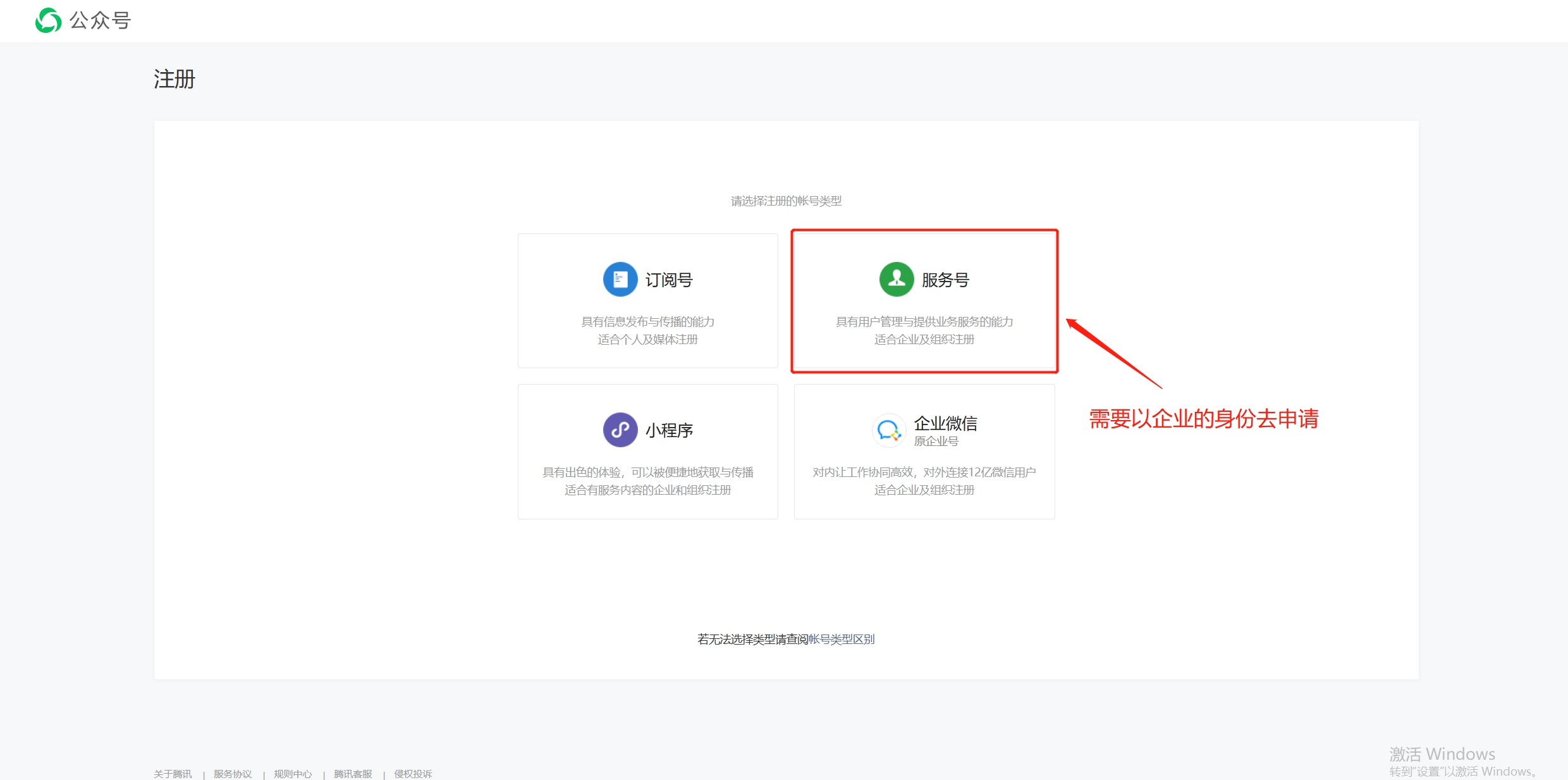This screenshot has height=780, width=1568.
Task: Click 适合有服务内容的企业和组织注册 text
Action: click(647, 490)
